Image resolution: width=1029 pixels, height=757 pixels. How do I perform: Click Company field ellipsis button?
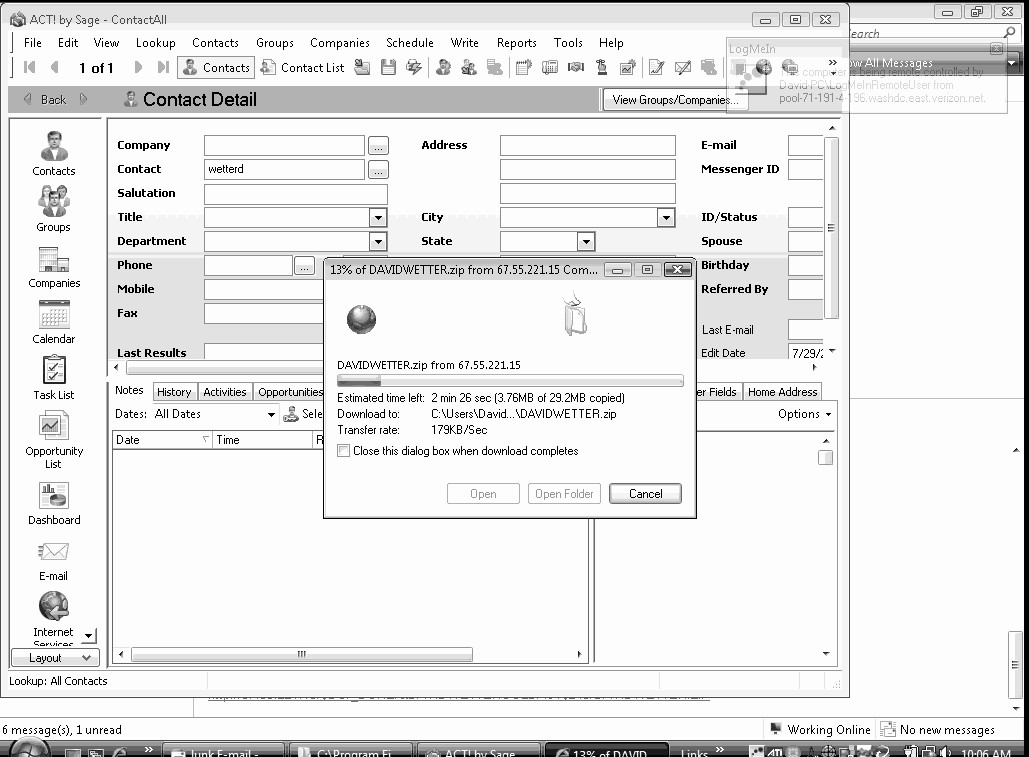point(378,146)
